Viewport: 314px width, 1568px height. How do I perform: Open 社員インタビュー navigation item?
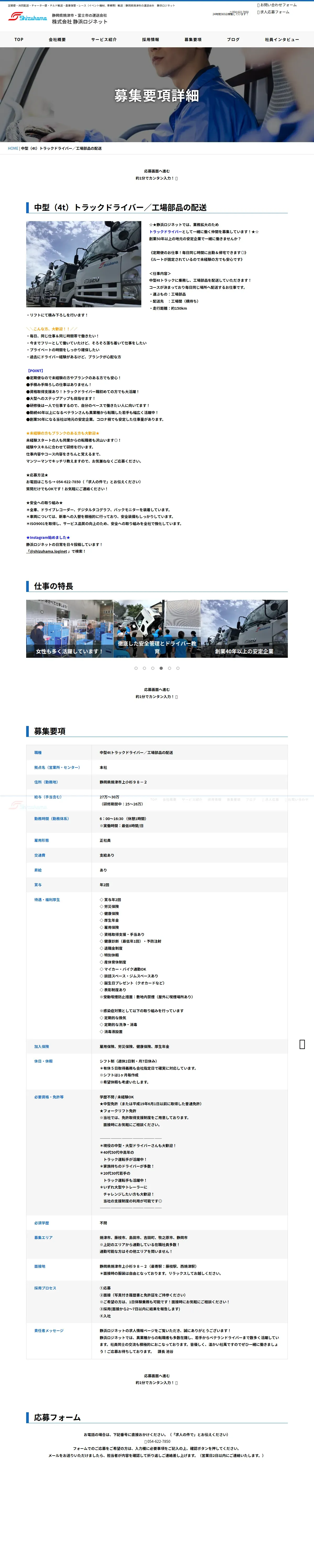coord(282,39)
